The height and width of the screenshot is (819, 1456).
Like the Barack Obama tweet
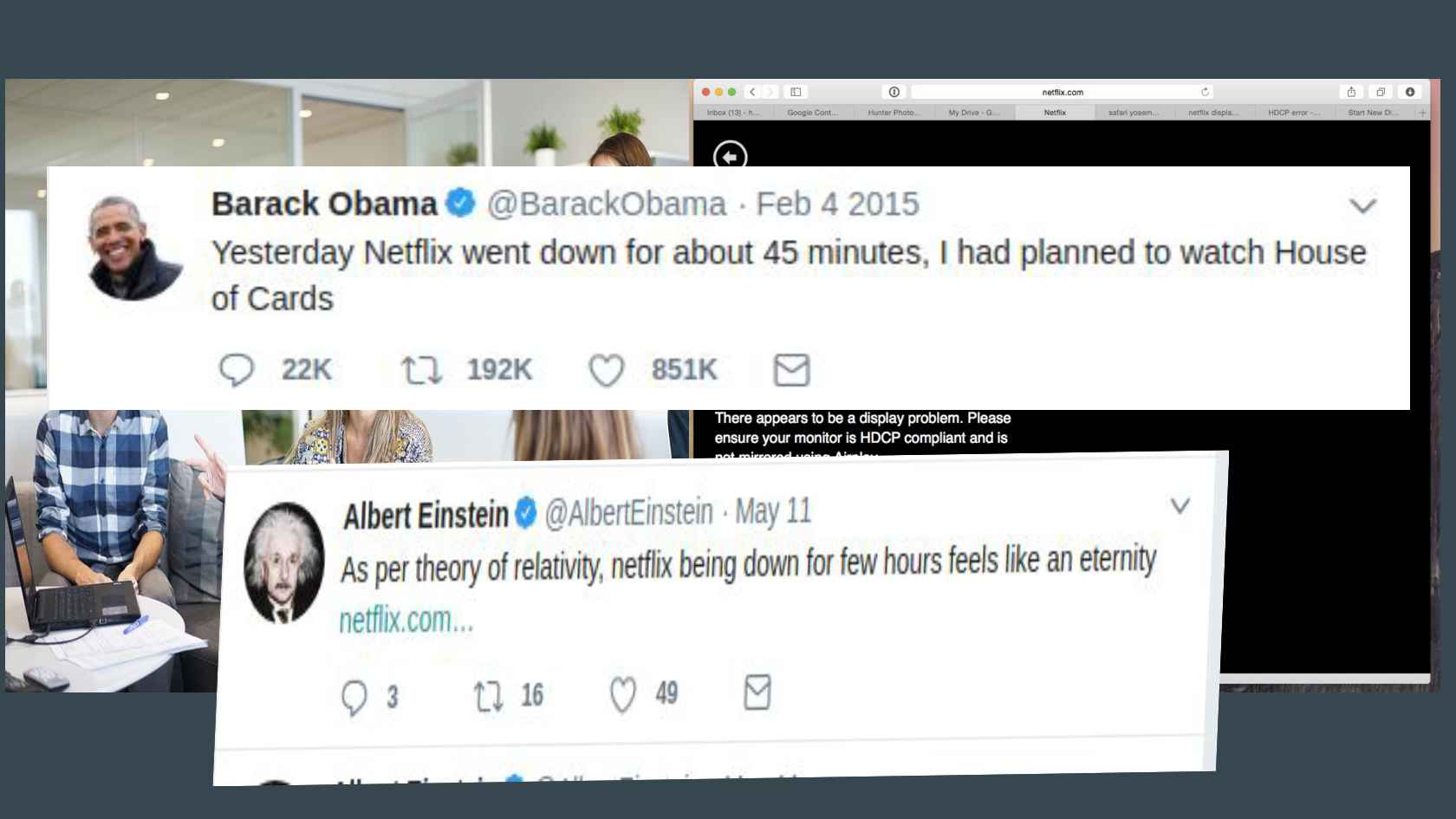(x=607, y=370)
